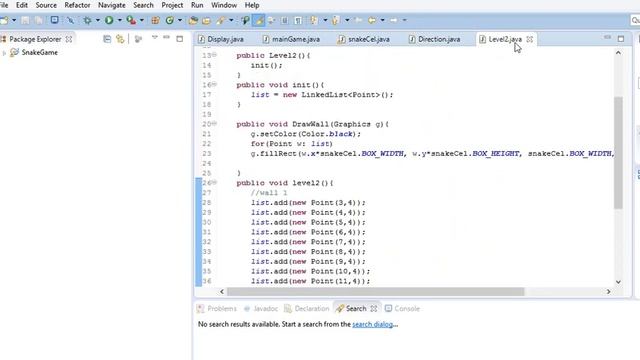Click the Previous Annotation icon
The height and width of the screenshot is (360, 640).
point(336,20)
